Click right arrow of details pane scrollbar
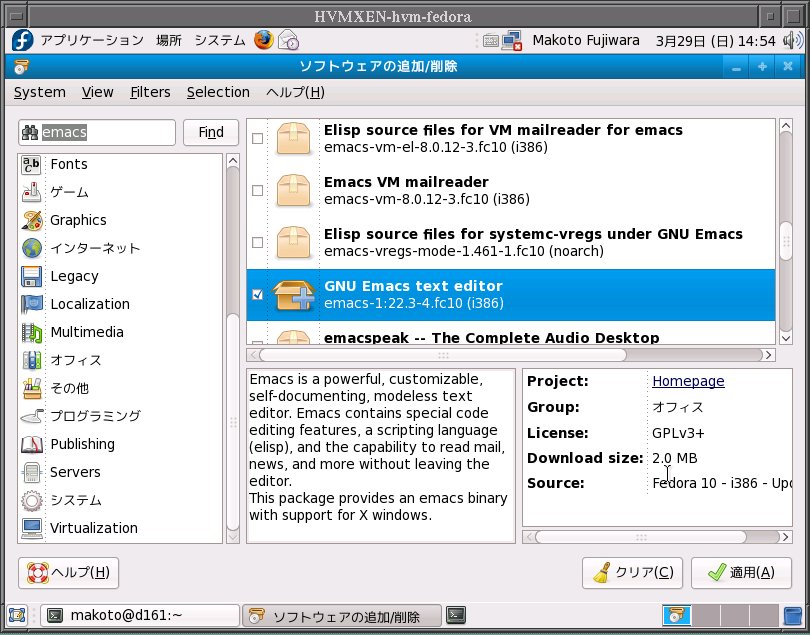 [786, 537]
